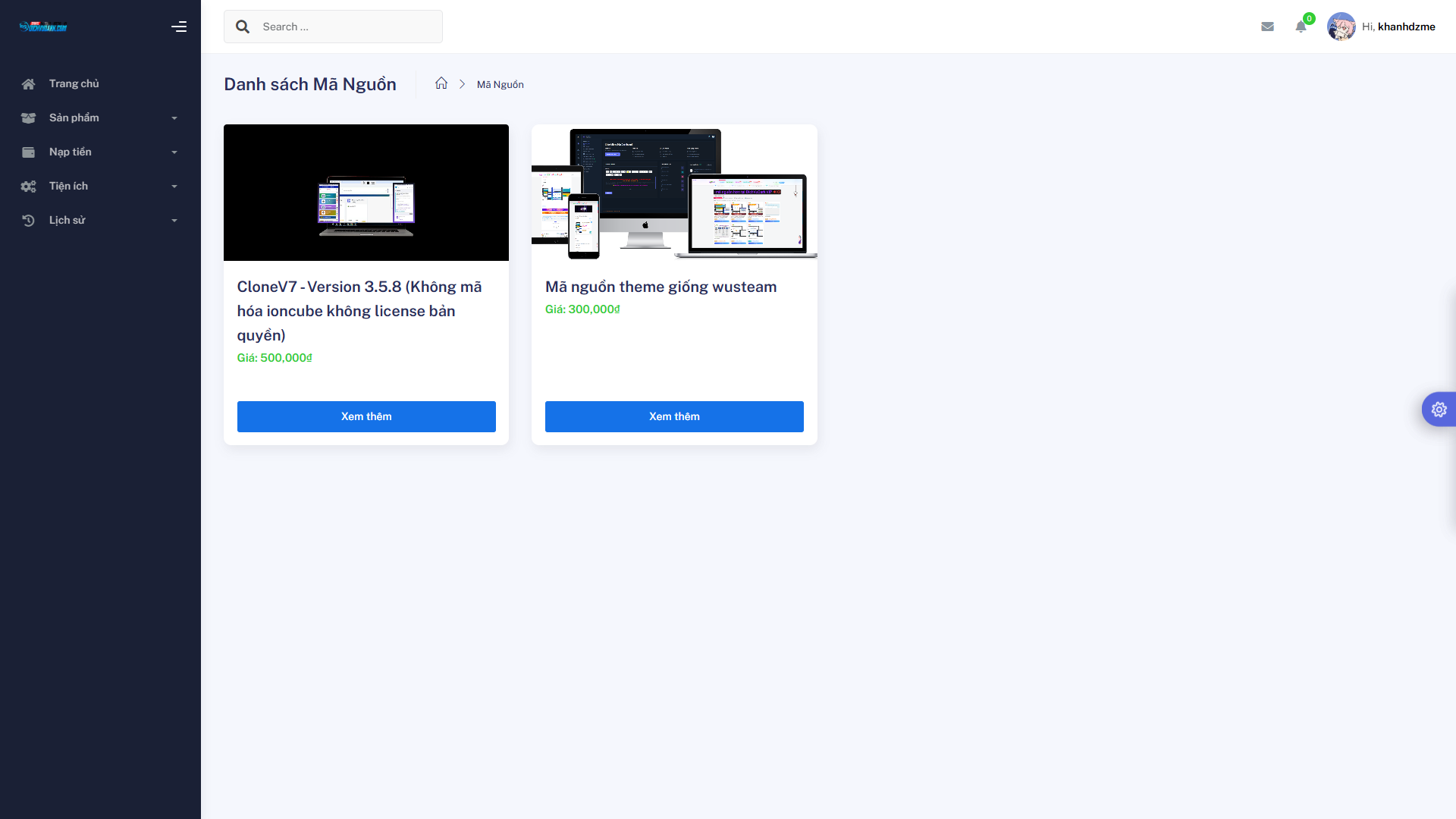Open the notifications bell icon
The height and width of the screenshot is (819, 1456).
point(1301,27)
